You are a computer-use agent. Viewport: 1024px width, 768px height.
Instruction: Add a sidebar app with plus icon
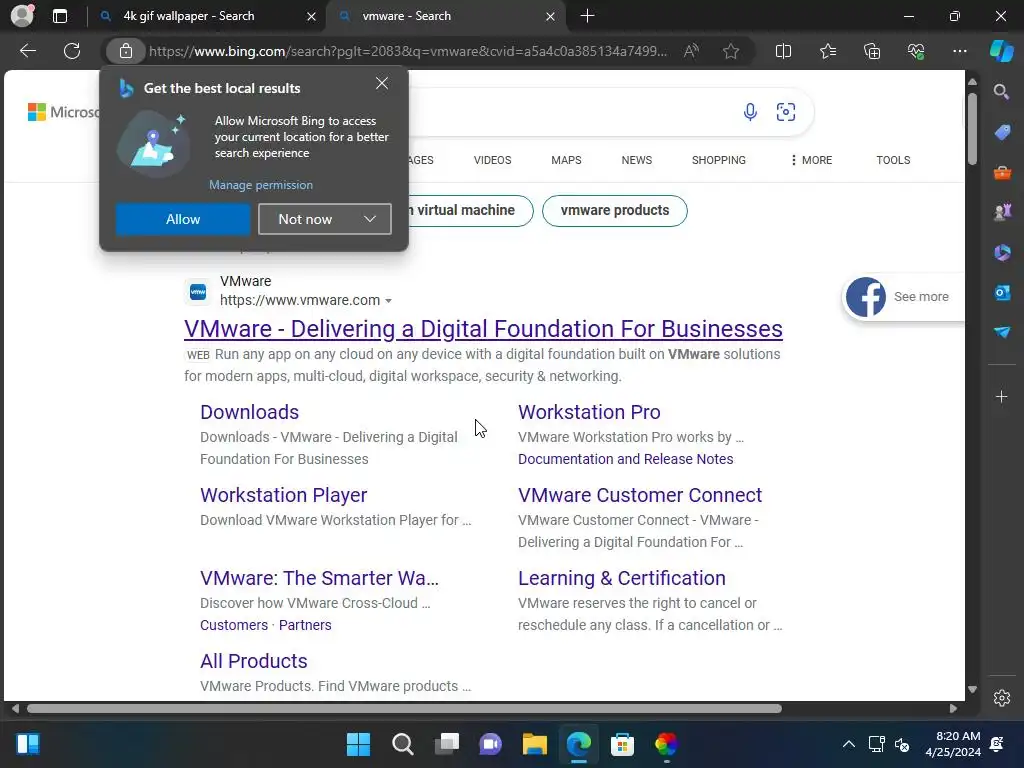pos(1001,396)
